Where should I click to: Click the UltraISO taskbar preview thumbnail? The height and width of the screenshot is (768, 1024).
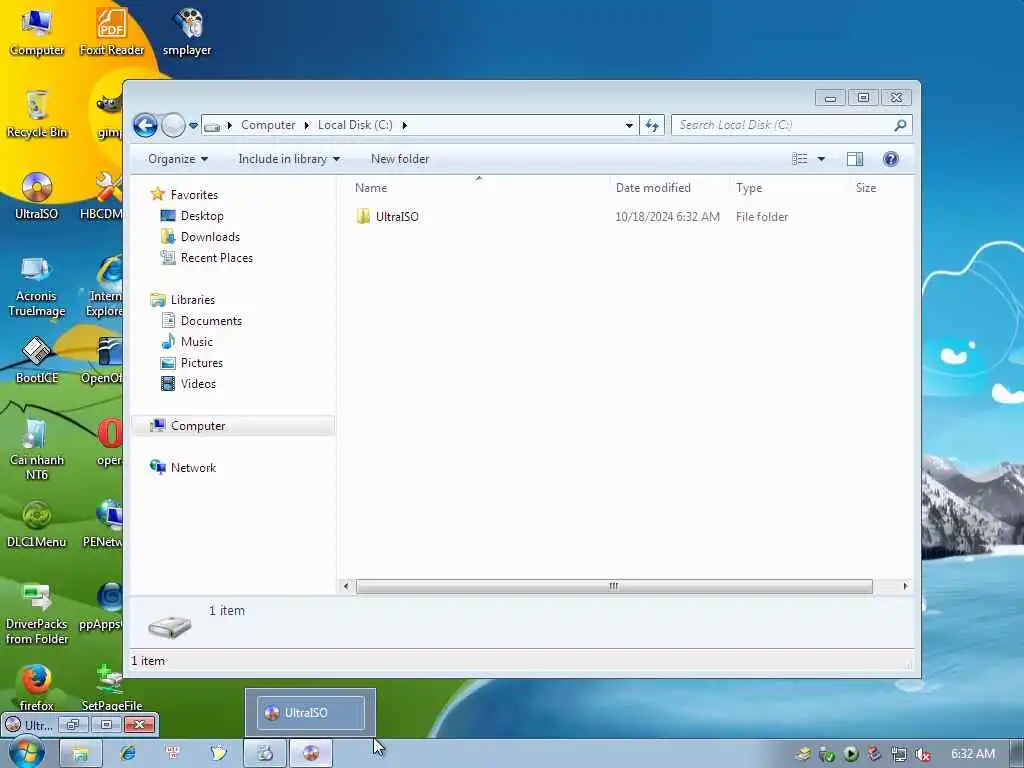click(x=311, y=712)
